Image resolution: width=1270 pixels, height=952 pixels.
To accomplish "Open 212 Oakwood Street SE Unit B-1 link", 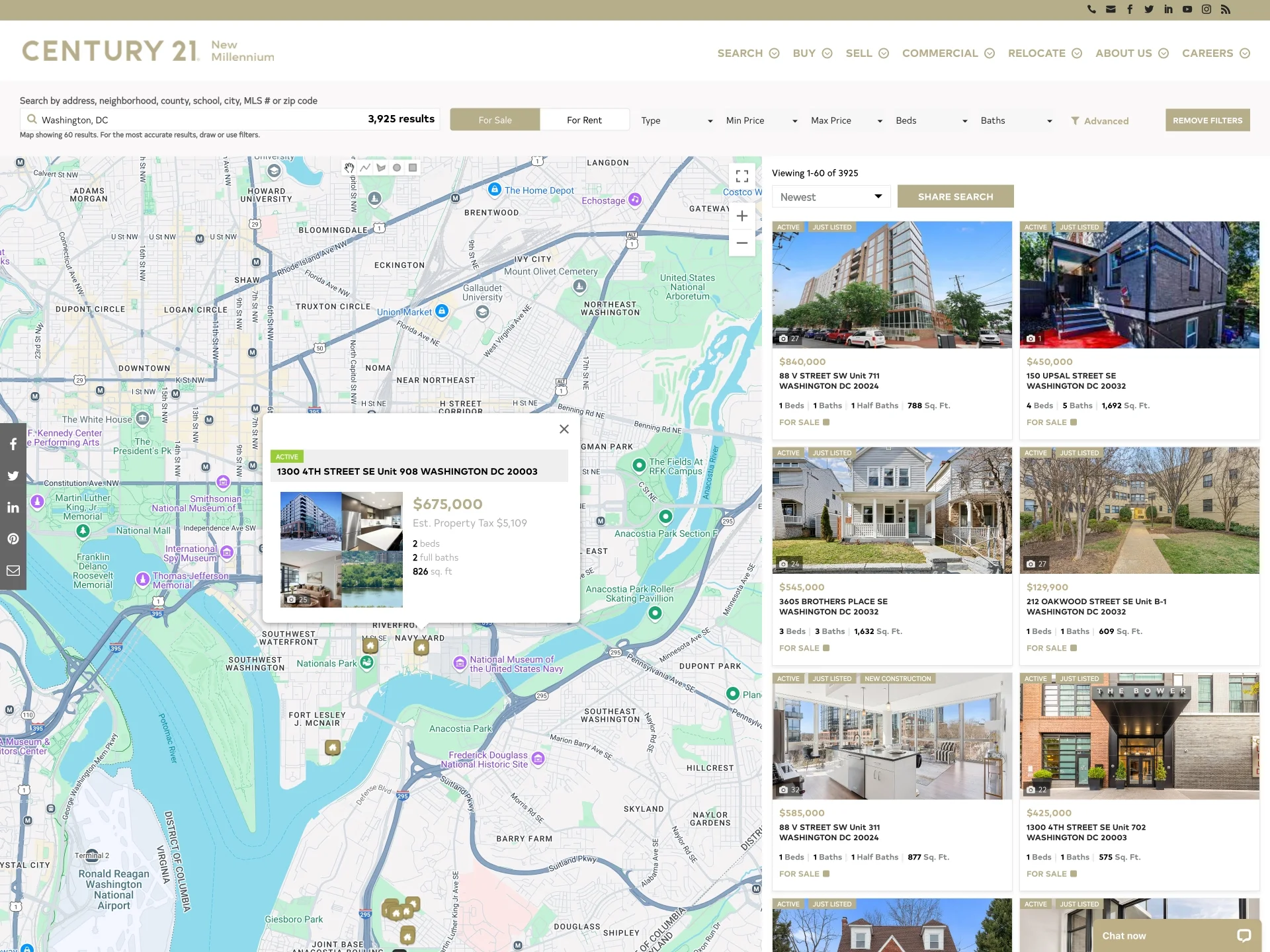I will click(x=1097, y=606).
